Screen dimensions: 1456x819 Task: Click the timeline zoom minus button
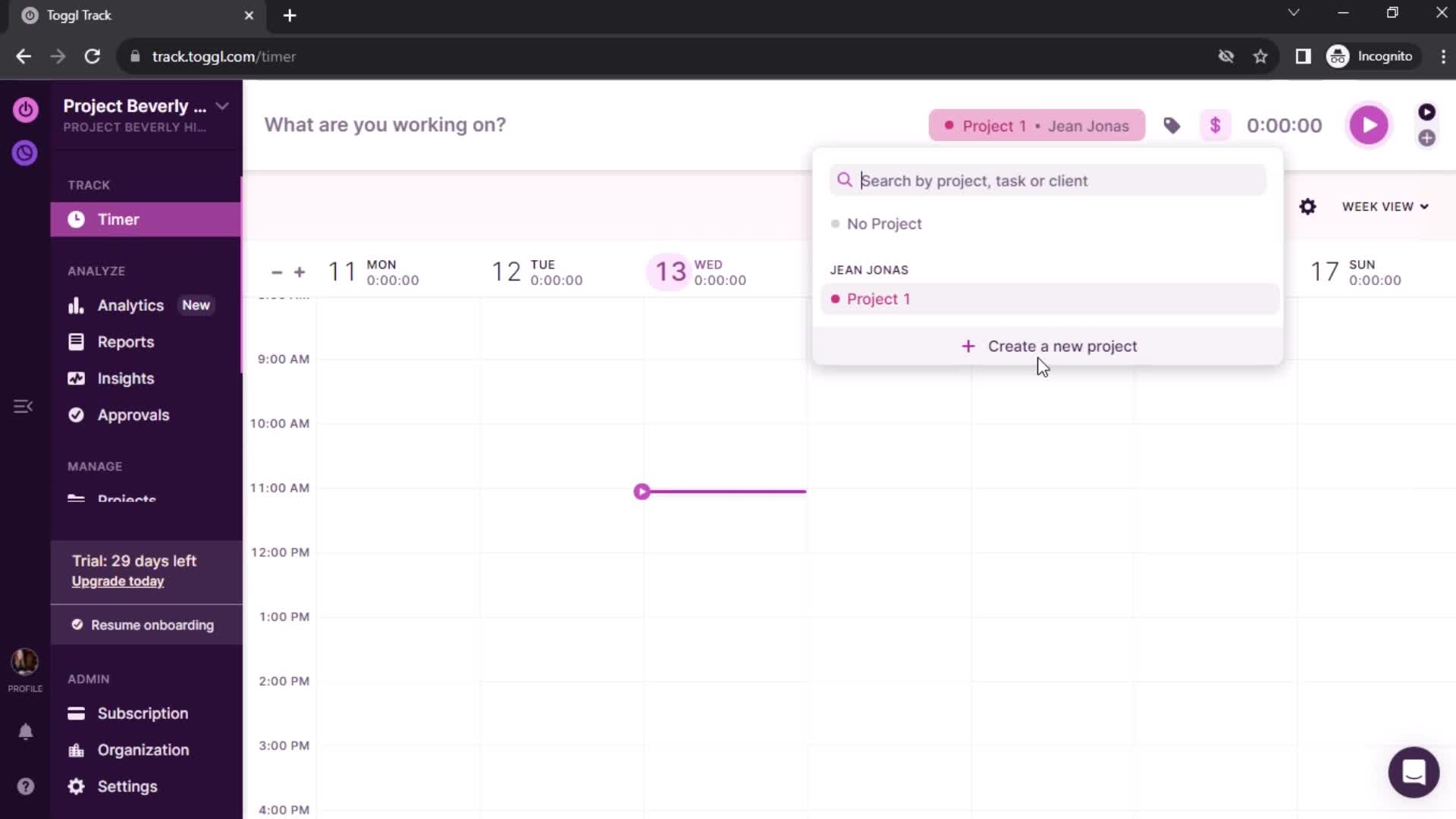pyautogui.click(x=277, y=272)
